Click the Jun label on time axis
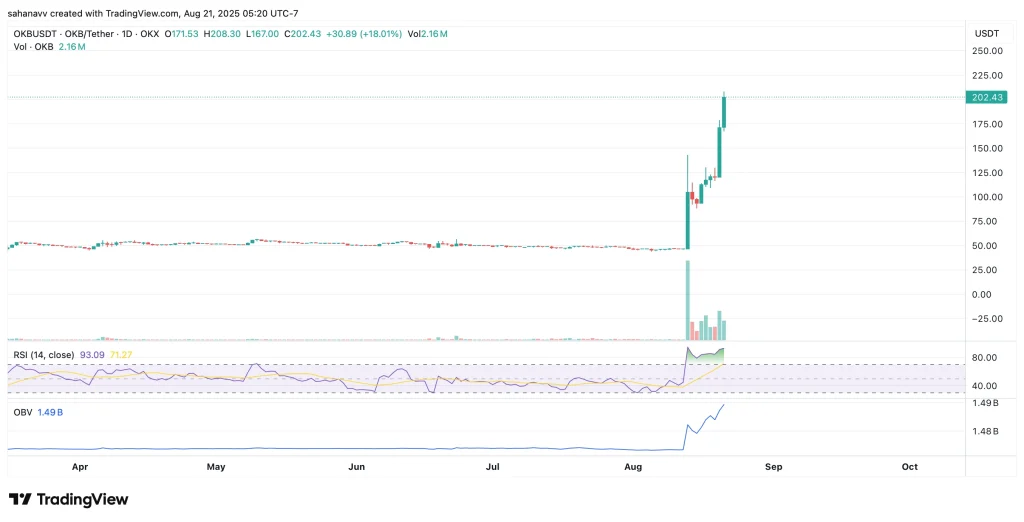Image resolution: width=1024 pixels, height=522 pixels. tap(357, 467)
